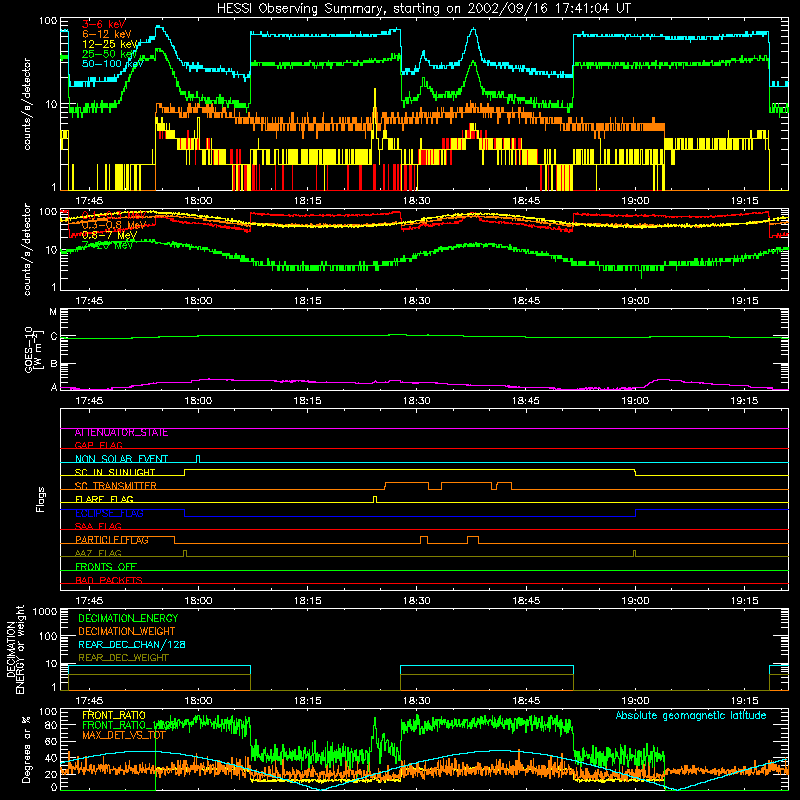Screen dimensions: 800x800
Task: Click the DECIMATION_ENERGY legend label
Action: pyautogui.click(x=128, y=618)
